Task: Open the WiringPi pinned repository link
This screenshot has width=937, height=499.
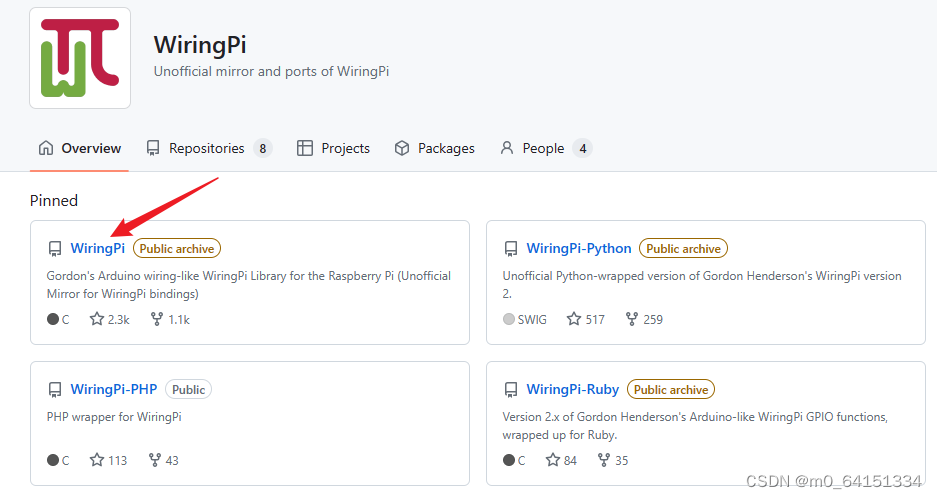Action: [x=98, y=248]
